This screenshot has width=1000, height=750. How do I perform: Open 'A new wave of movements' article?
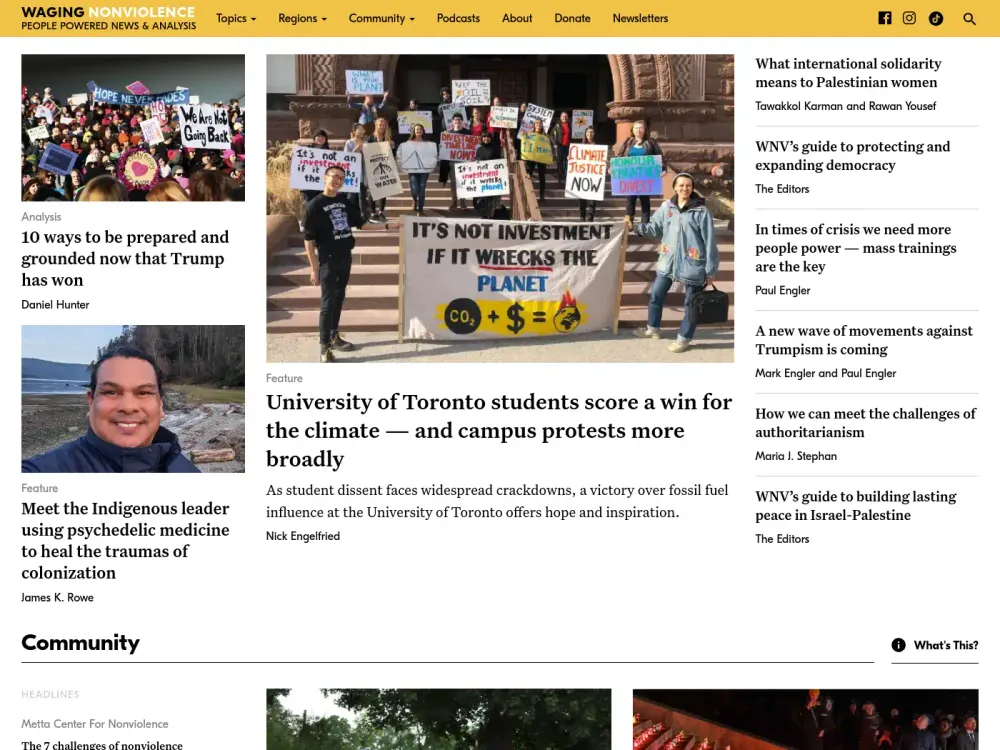(863, 340)
